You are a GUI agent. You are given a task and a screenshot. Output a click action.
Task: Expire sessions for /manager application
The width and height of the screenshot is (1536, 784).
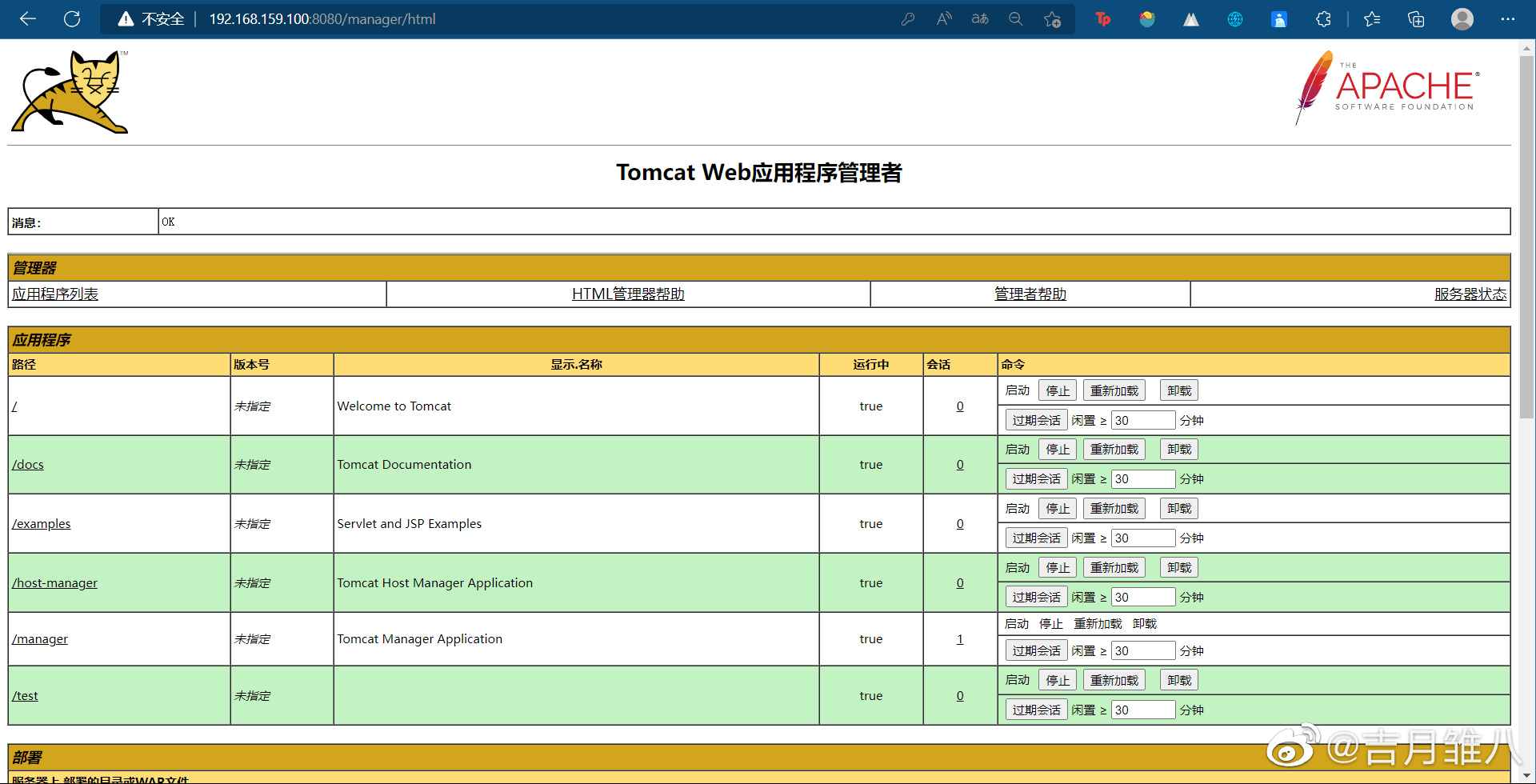pos(1037,650)
